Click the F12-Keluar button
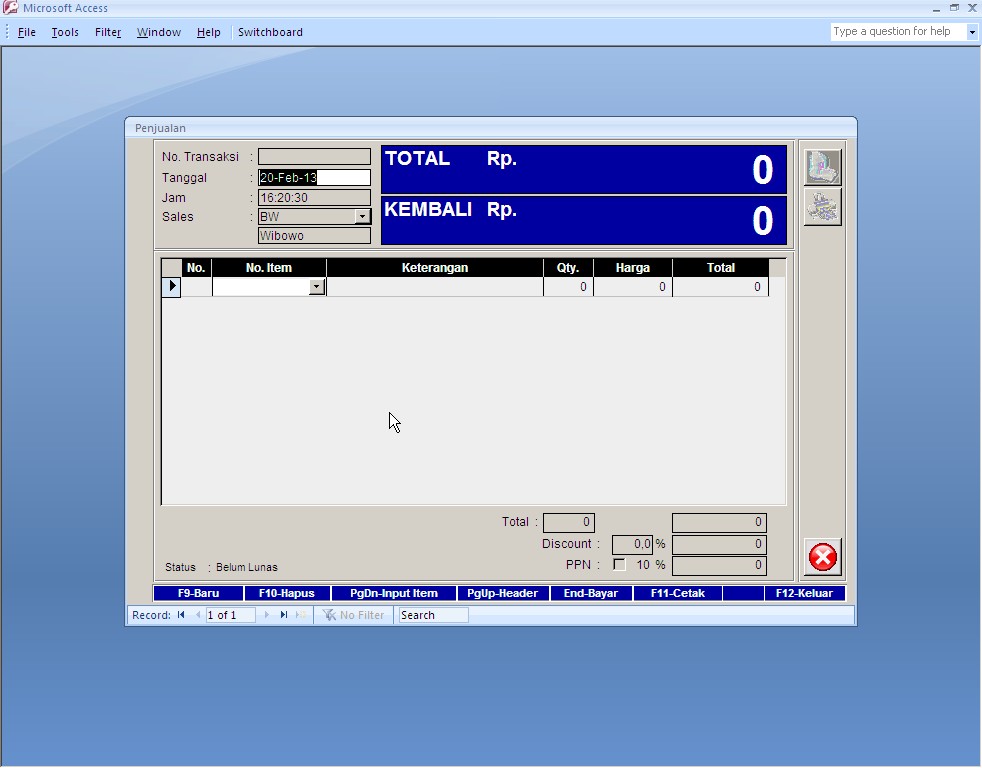The image size is (982, 768). [805, 593]
